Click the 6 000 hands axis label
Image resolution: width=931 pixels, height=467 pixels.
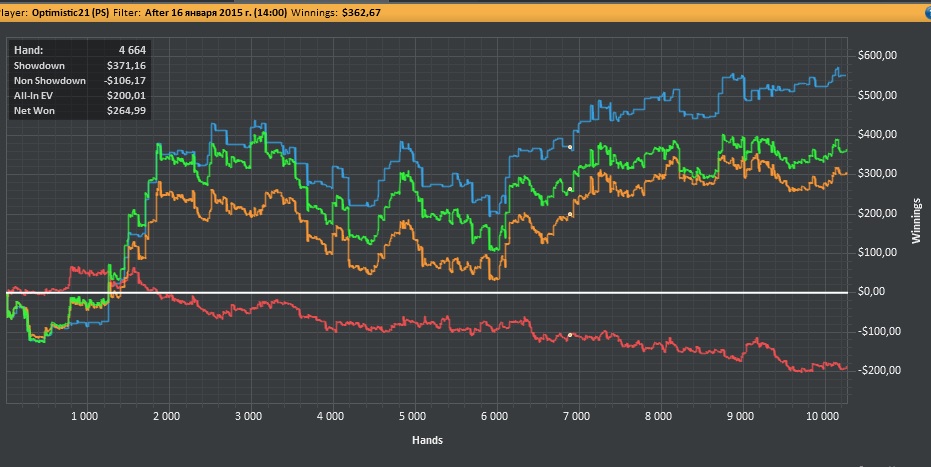tap(494, 417)
